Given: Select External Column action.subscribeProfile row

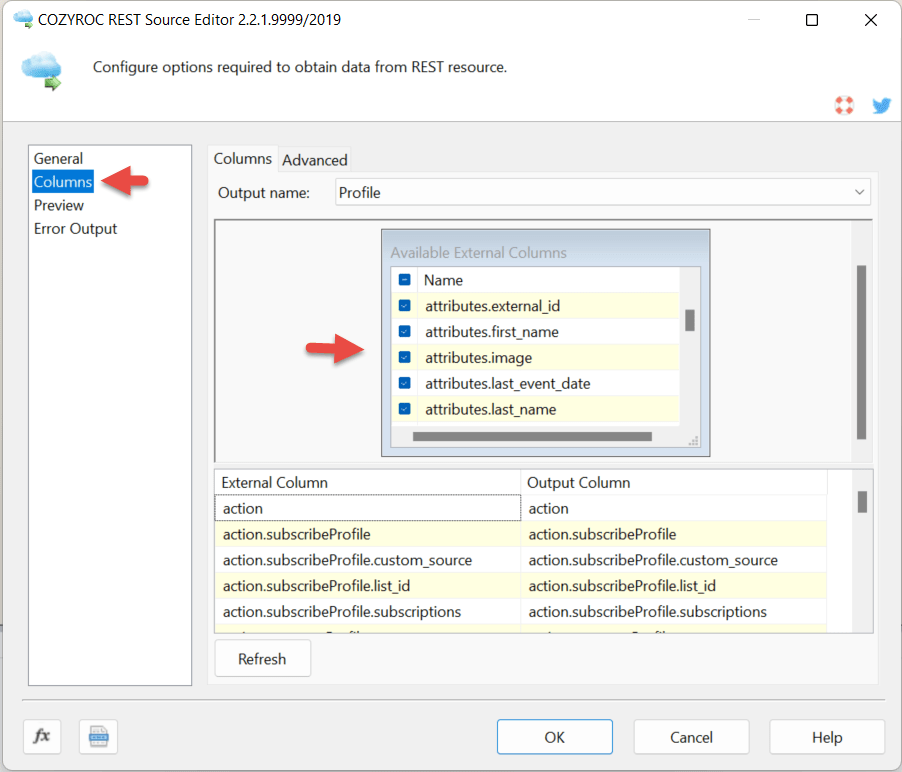Looking at the screenshot, I should 368,534.
